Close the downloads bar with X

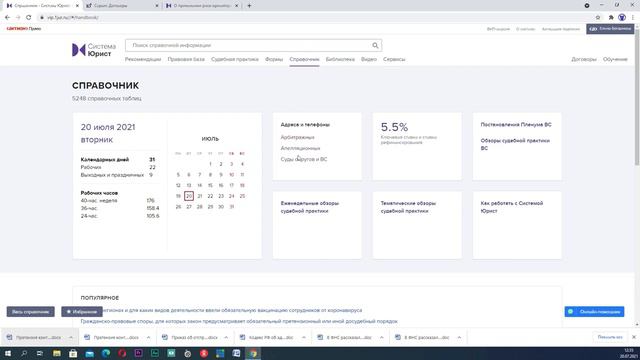click(633, 337)
